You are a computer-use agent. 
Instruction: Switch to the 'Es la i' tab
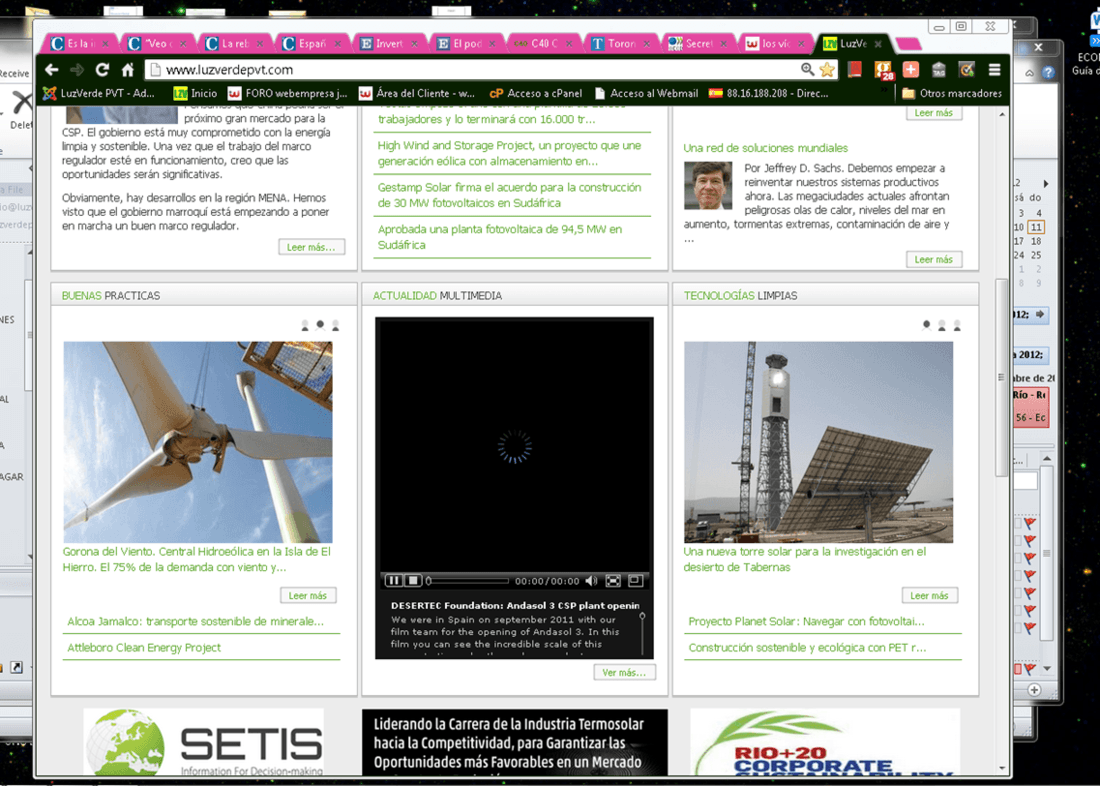[x=79, y=44]
